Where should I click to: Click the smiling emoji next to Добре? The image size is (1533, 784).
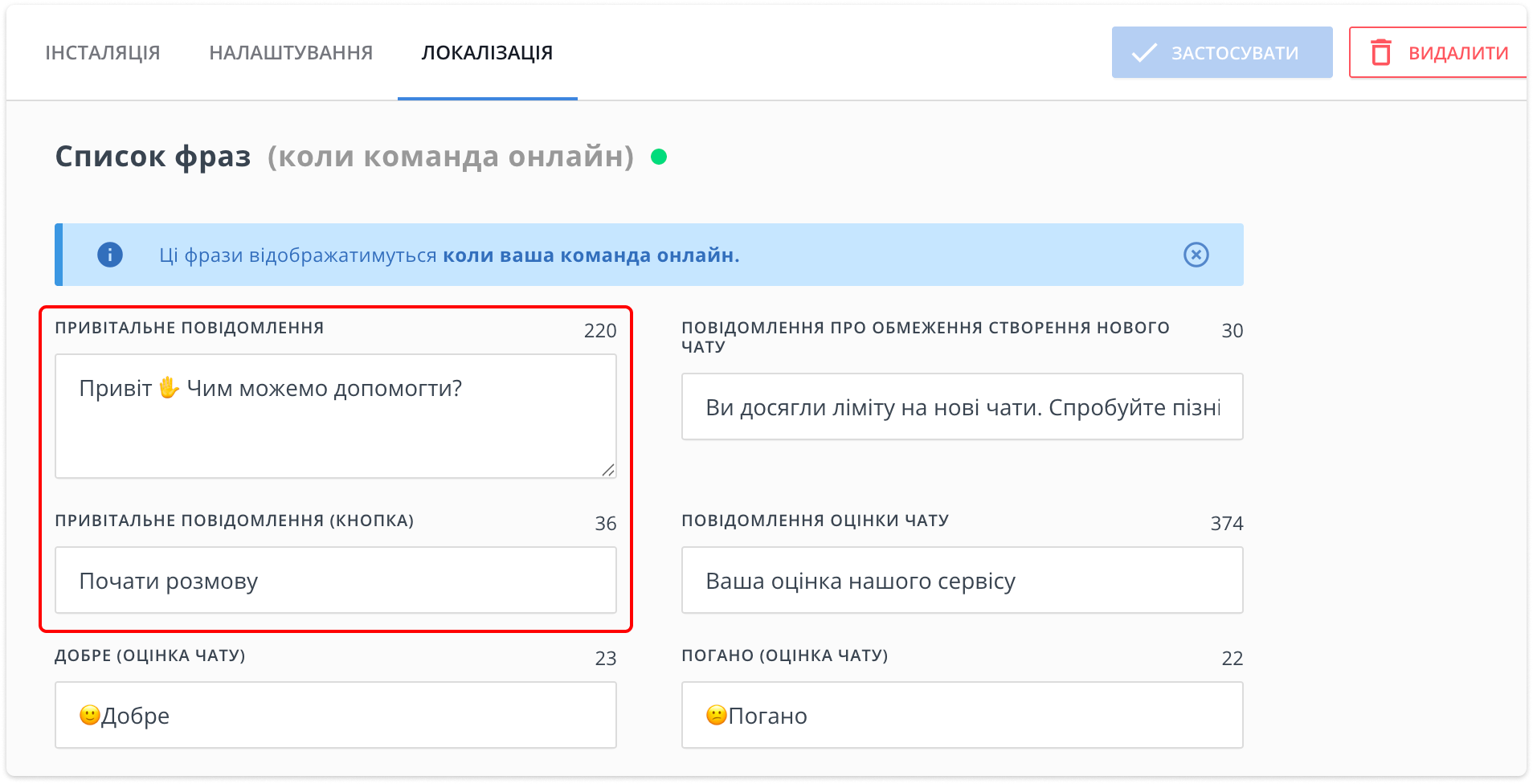(88, 714)
